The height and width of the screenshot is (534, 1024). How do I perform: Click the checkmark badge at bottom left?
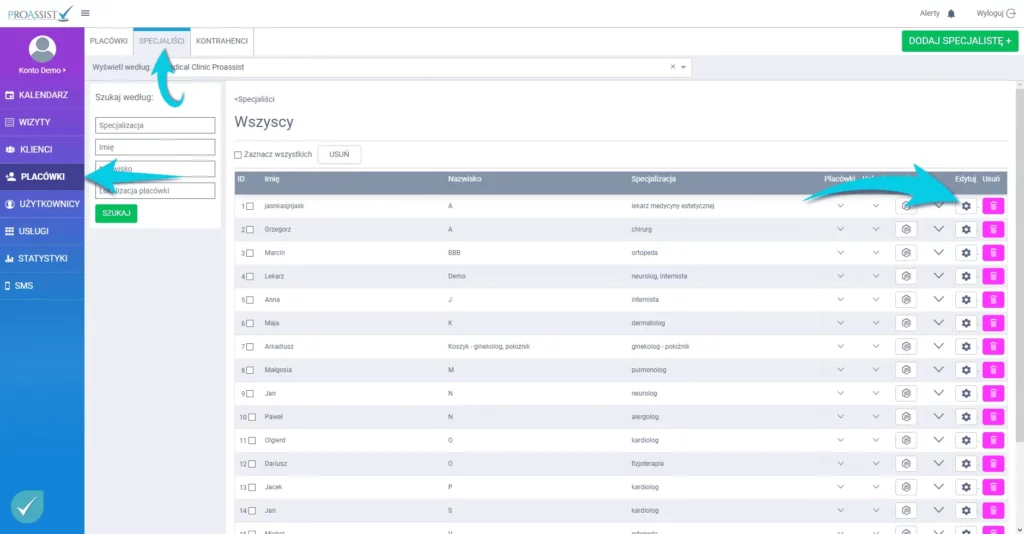click(28, 507)
